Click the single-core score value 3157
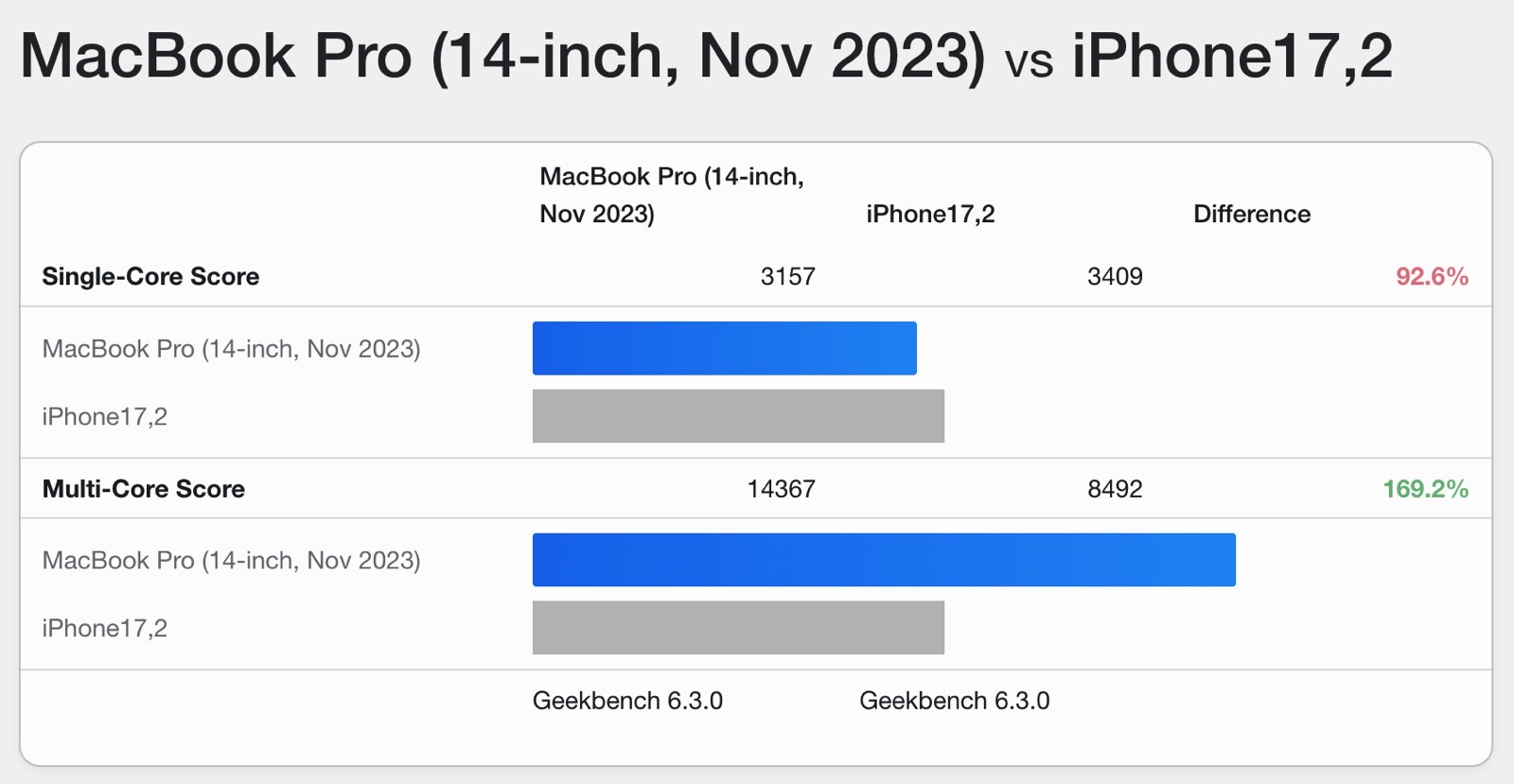This screenshot has width=1514, height=784. pos(787,276)
